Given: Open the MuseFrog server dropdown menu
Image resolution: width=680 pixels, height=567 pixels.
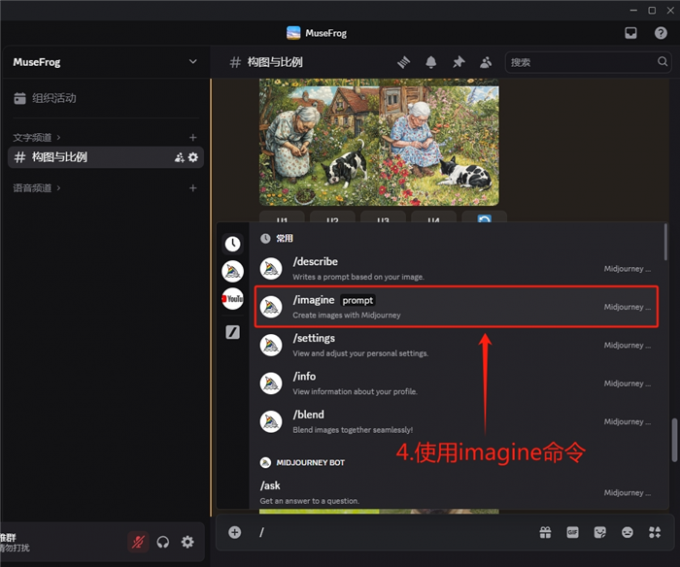Looking at the screenshot, I should pos(193,62).
